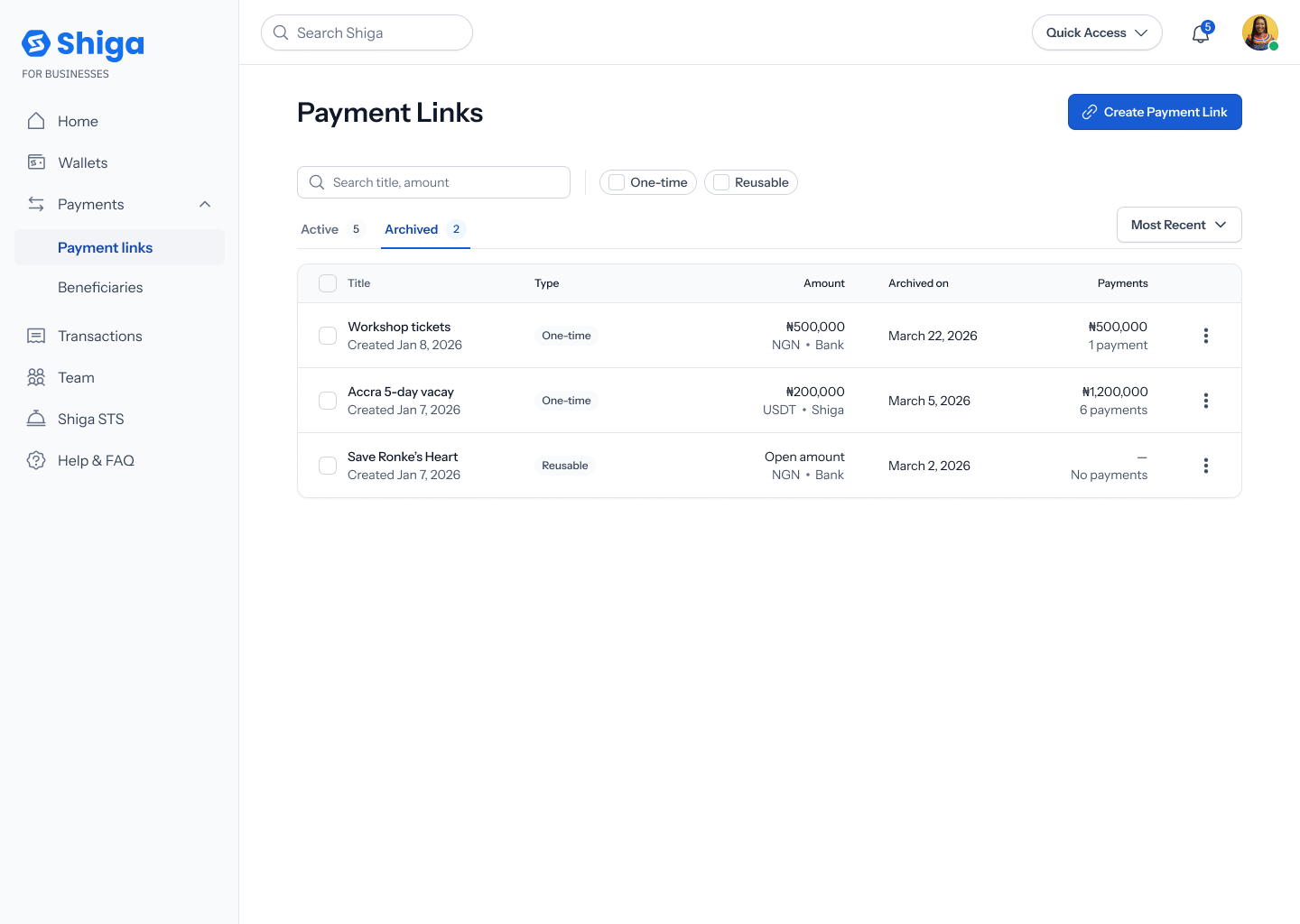Open the Most Recent sort dropdown
This screenshot has width=1300, height=924.
(x=1179, y=225)
